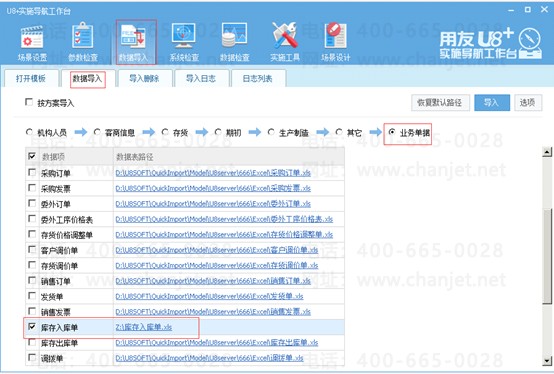Image resolution: width=554 pixels, height=374 pixels.
Task: Open the 采购订单.xls path link
Action: click(213, 173)
